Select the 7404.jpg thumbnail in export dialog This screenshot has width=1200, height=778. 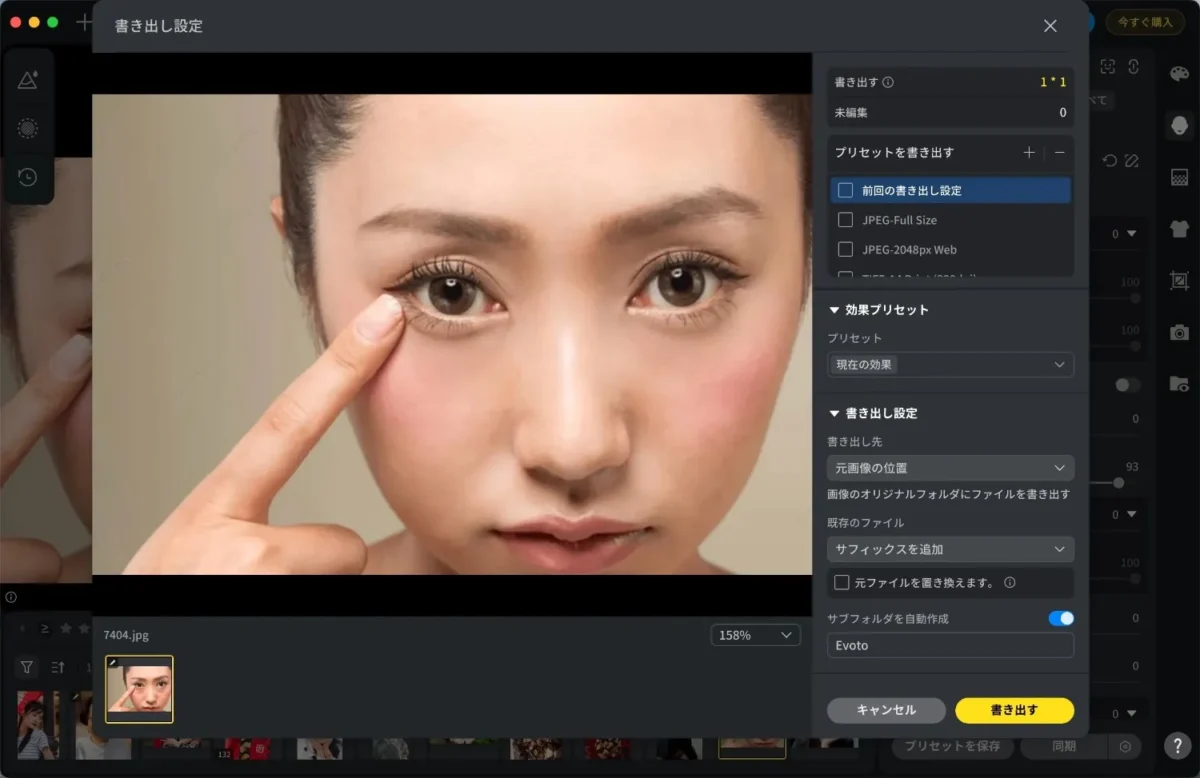point(139,689)
